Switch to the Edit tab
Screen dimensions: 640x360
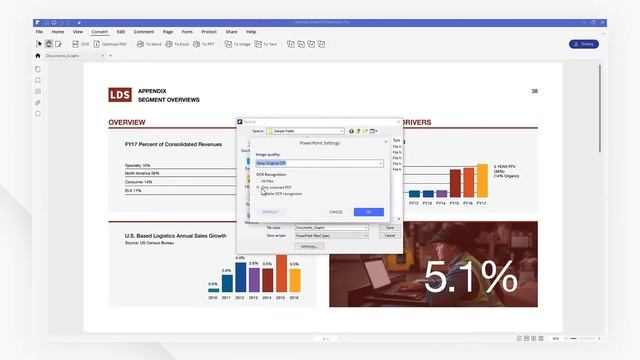tap(121, 32)
